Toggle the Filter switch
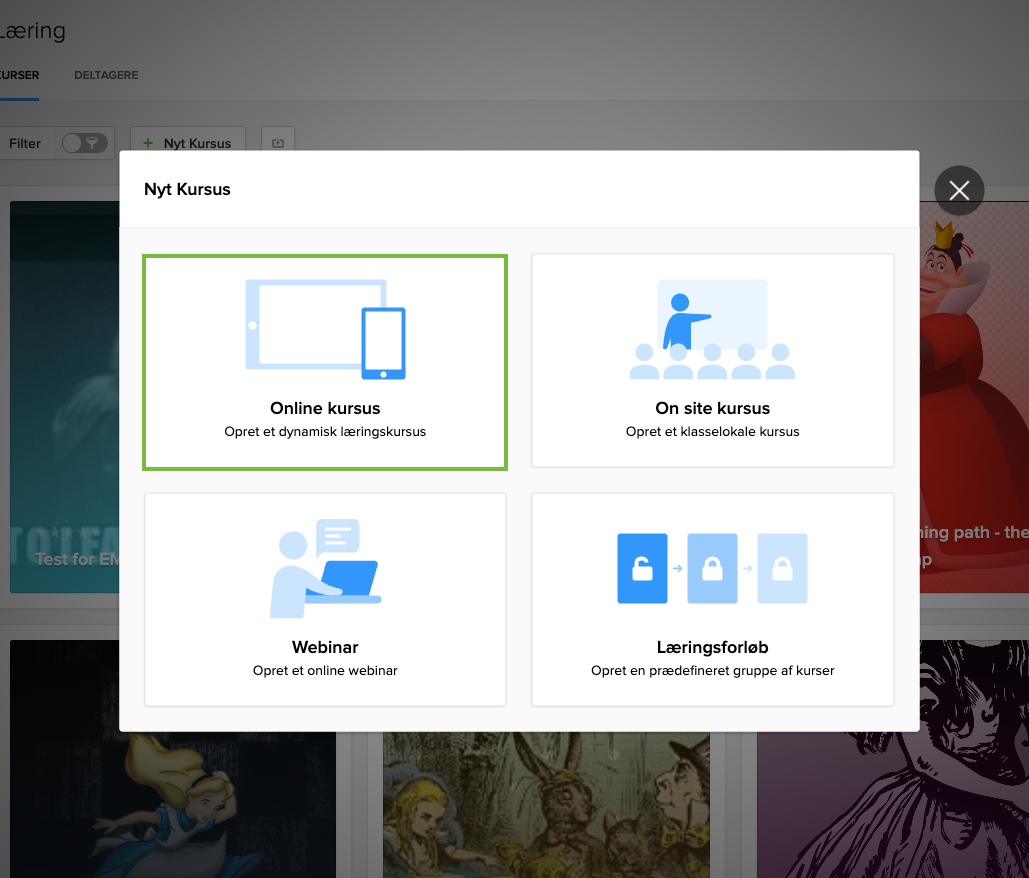Screen dimensions: 1029x878 84,143
